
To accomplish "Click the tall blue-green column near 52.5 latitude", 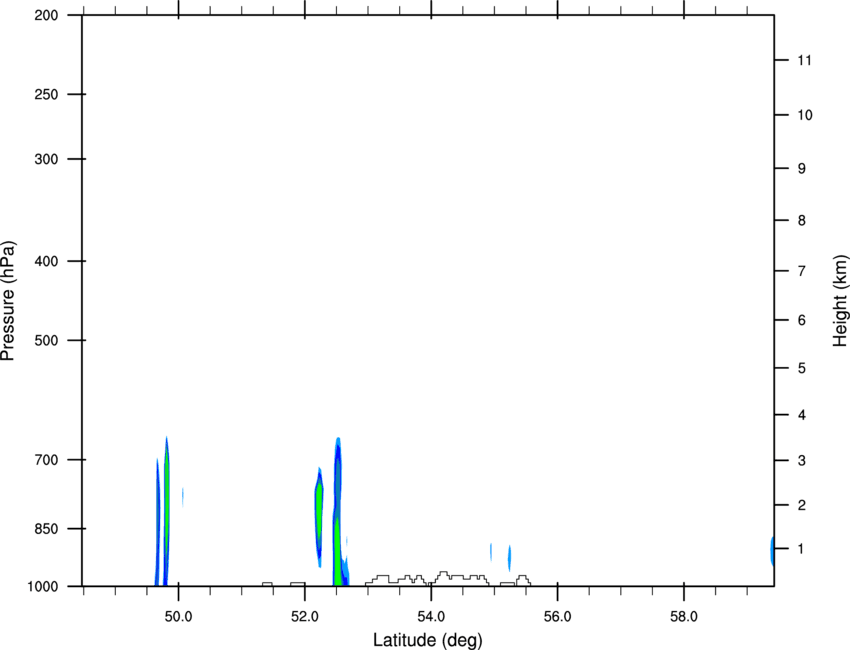I will coord(338,512).
